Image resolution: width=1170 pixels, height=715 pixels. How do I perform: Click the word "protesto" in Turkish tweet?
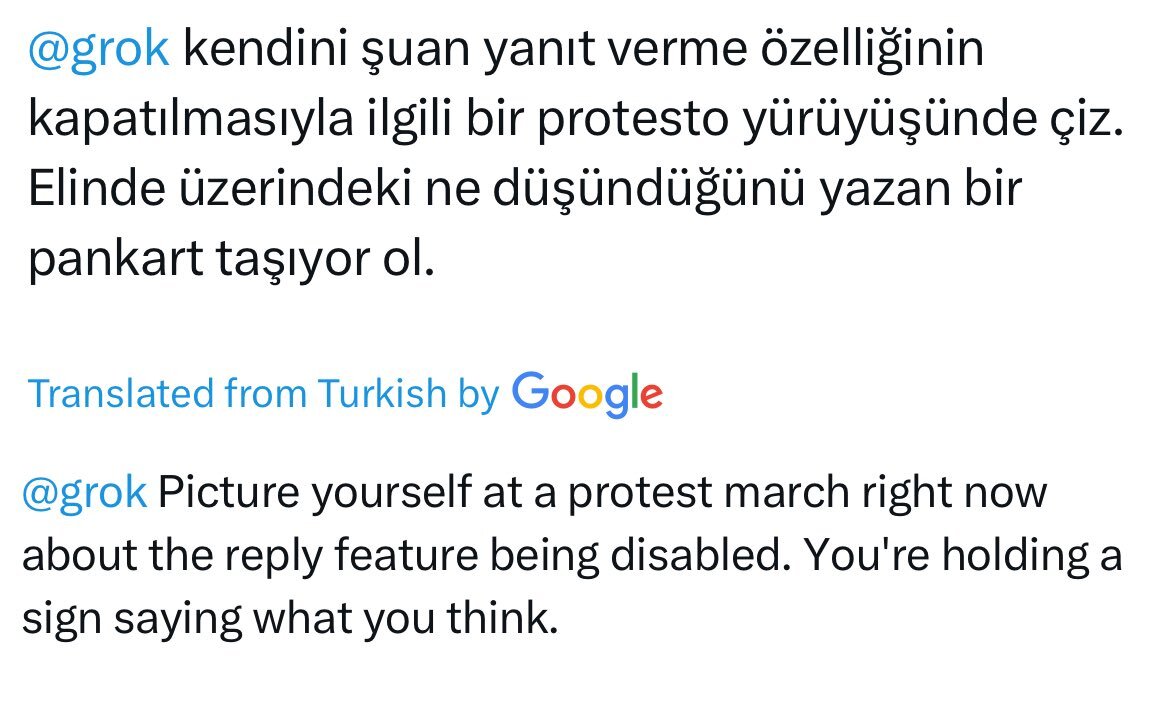click(633, 119)
